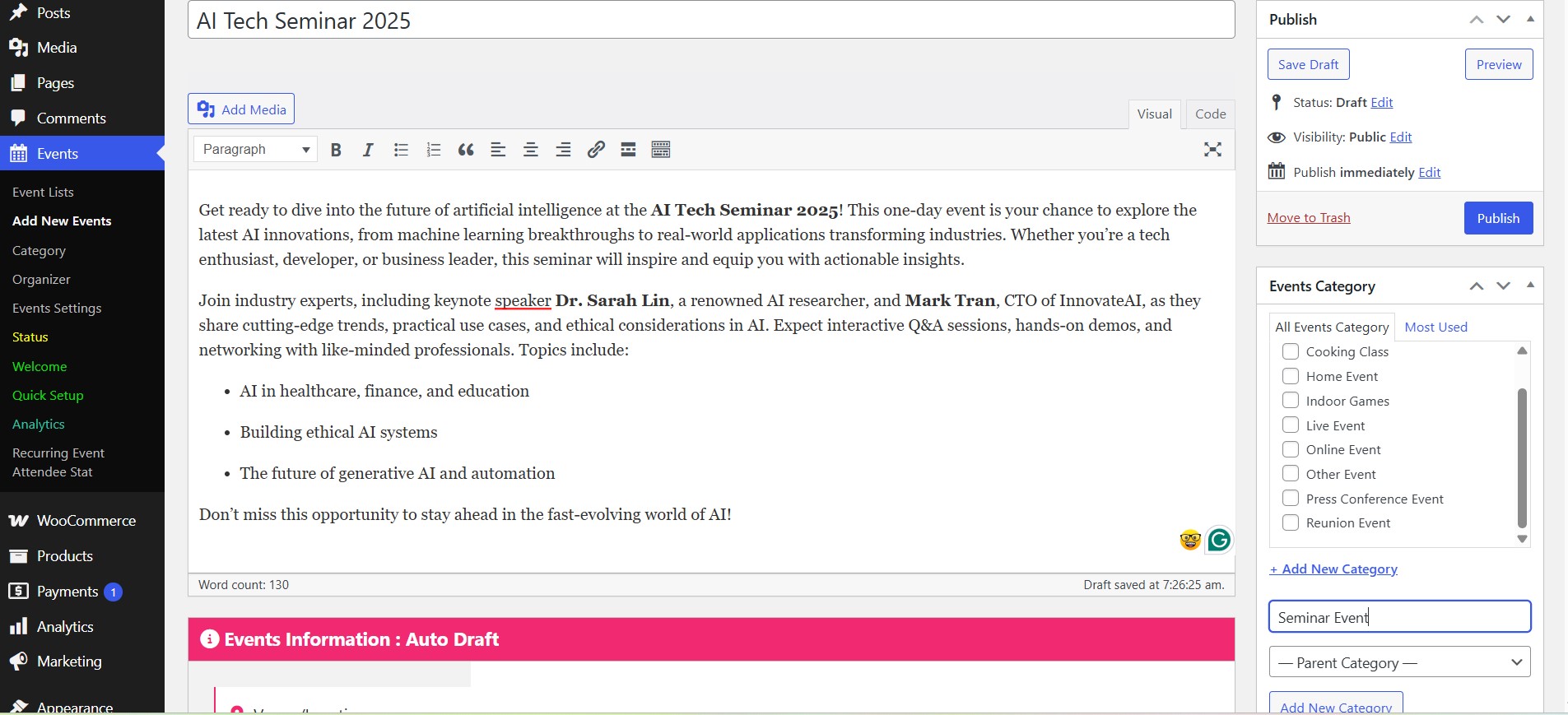This screenshot has height=715, width=1568.
Task: Focus the new category name field
Action: click(x=1399, y=617)
